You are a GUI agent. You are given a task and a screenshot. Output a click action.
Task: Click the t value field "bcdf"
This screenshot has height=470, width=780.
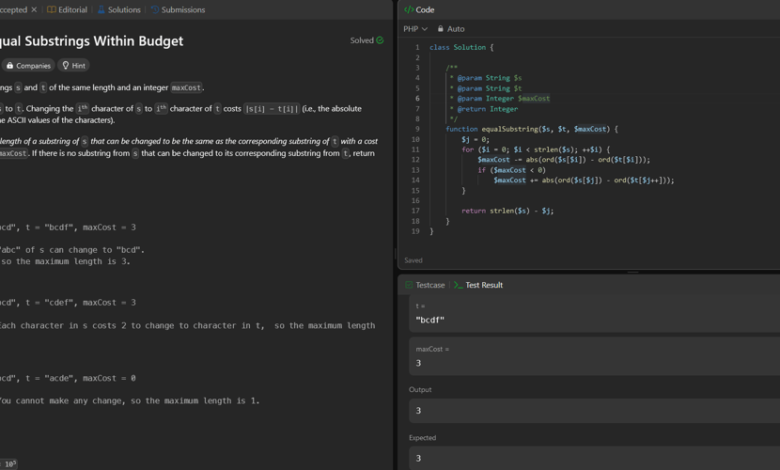click(594, 320)
